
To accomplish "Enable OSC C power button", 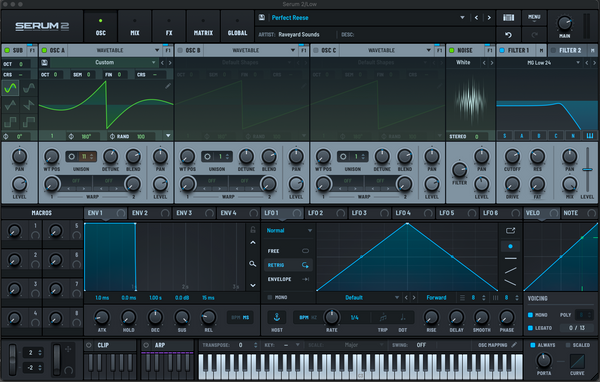I will point(316,50).
